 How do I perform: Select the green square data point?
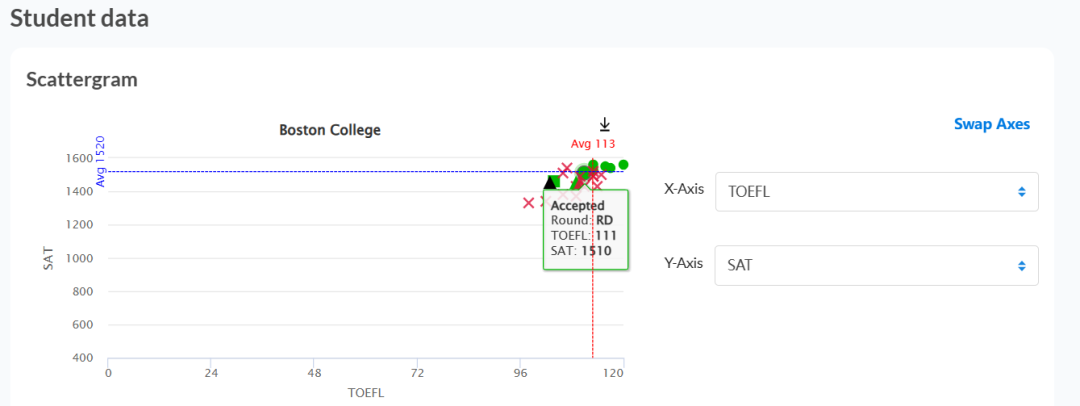pos(554,181)
